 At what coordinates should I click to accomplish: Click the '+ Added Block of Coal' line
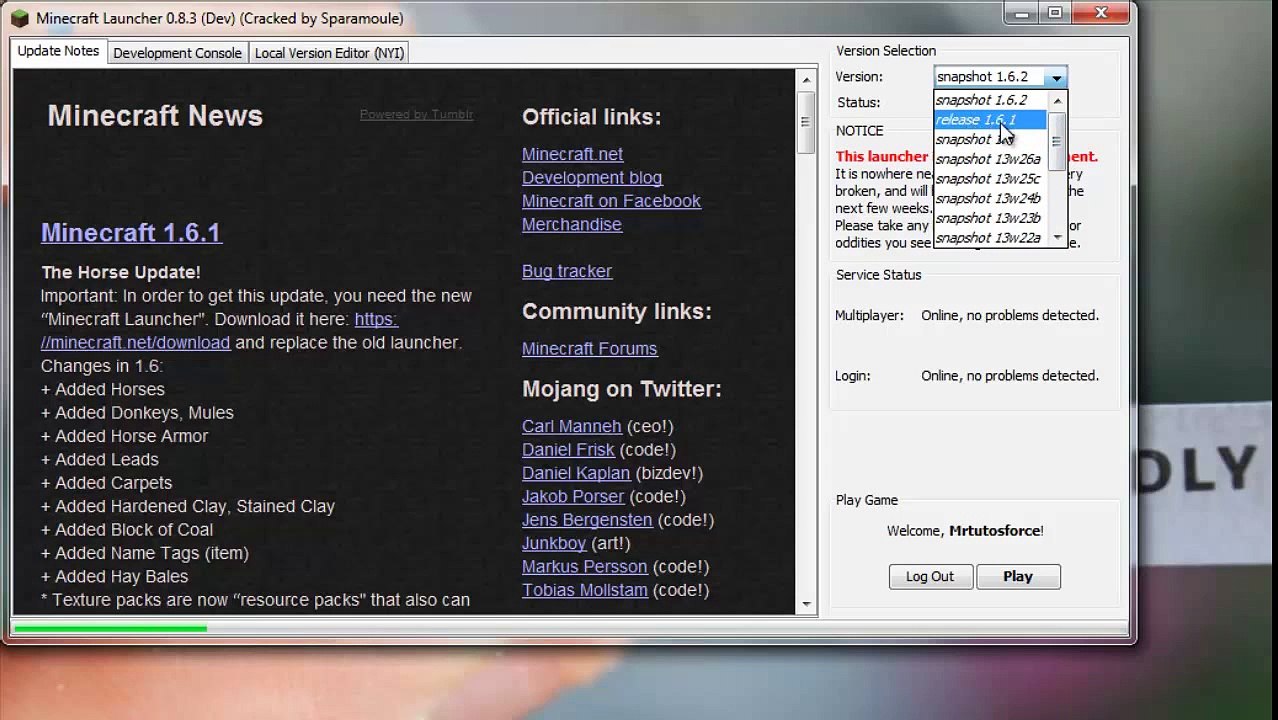click(127, 530)
